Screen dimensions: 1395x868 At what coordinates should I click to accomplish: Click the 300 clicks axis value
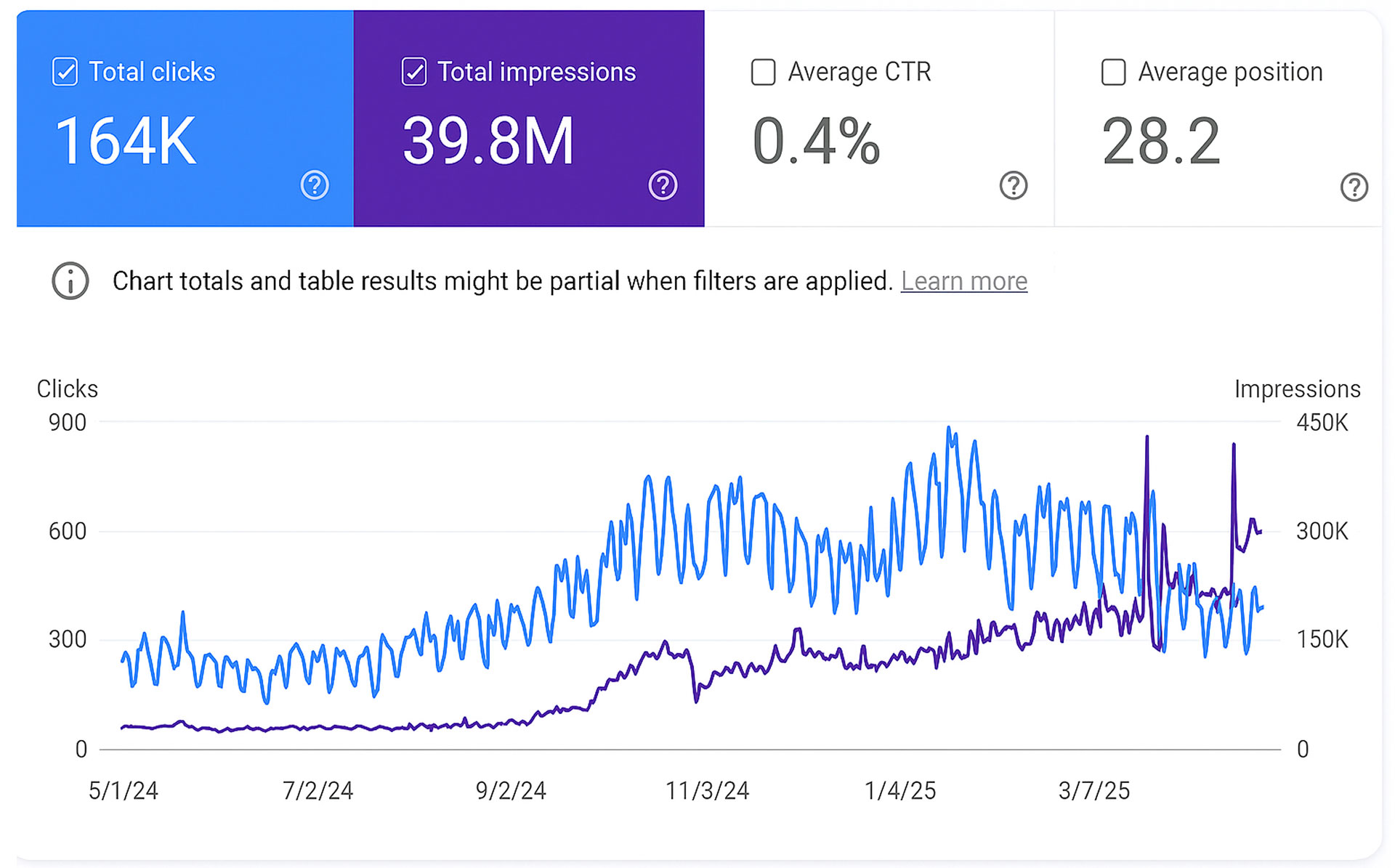pos(68,639)
